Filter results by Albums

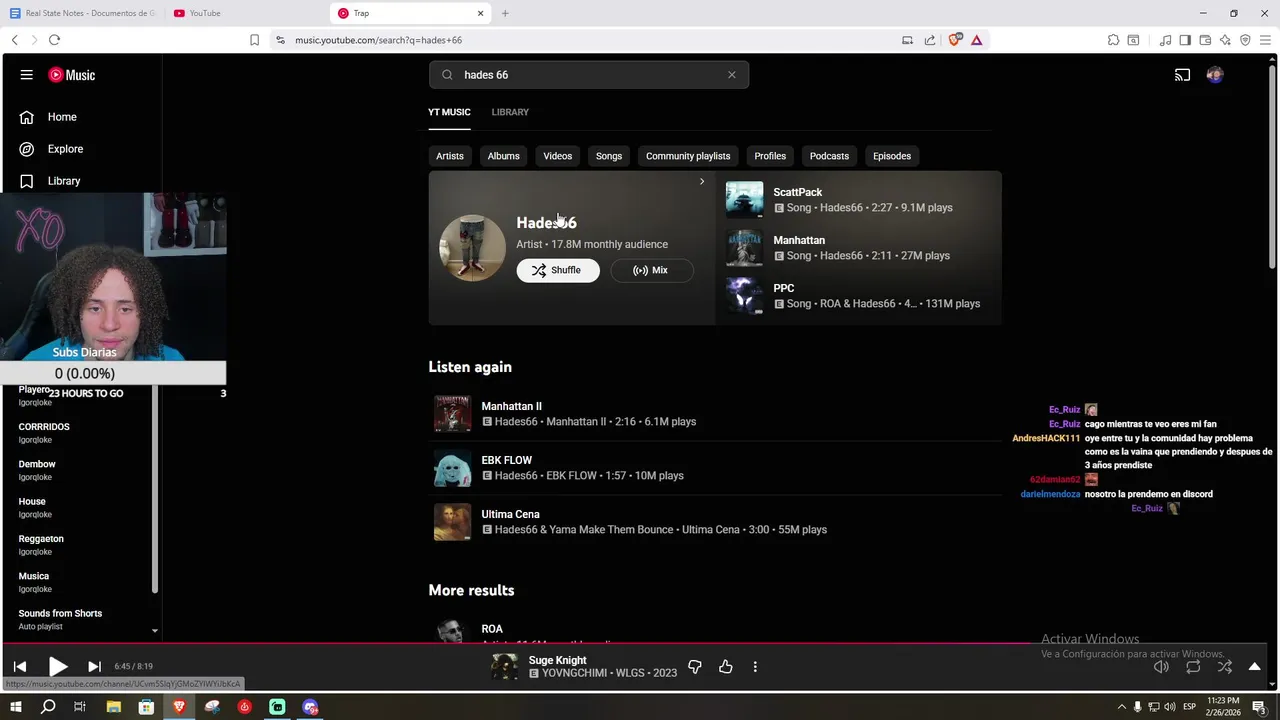point(503,156)
